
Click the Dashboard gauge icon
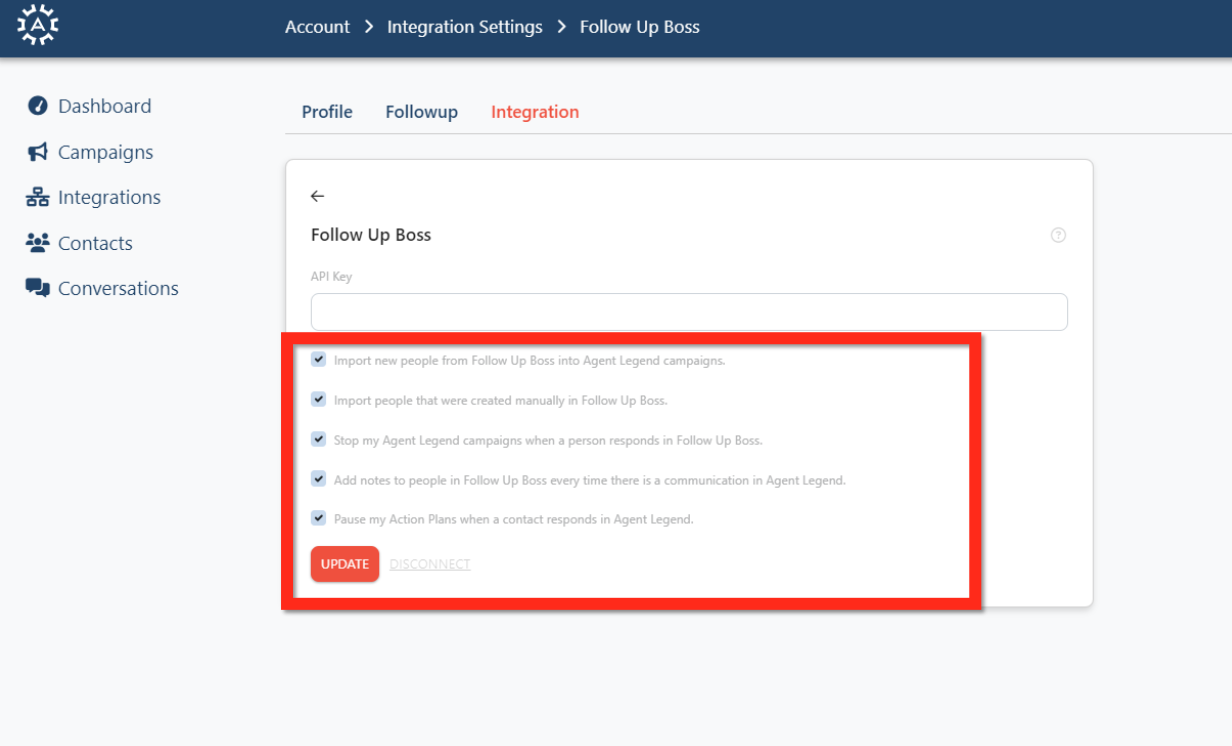pyautogui.click(x=38, y=106)
